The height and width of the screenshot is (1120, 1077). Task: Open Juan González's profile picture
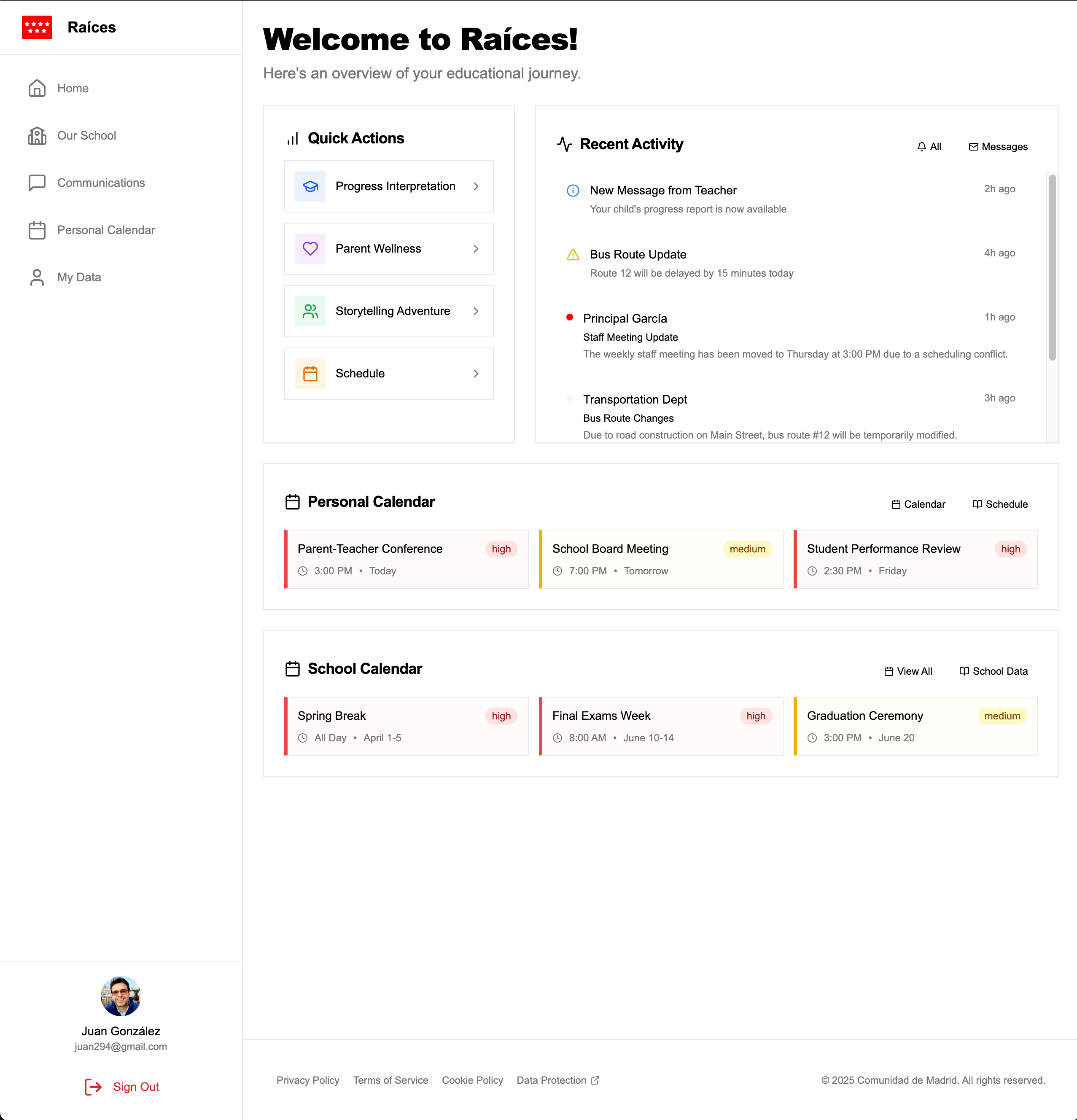[x=121, y=996]
